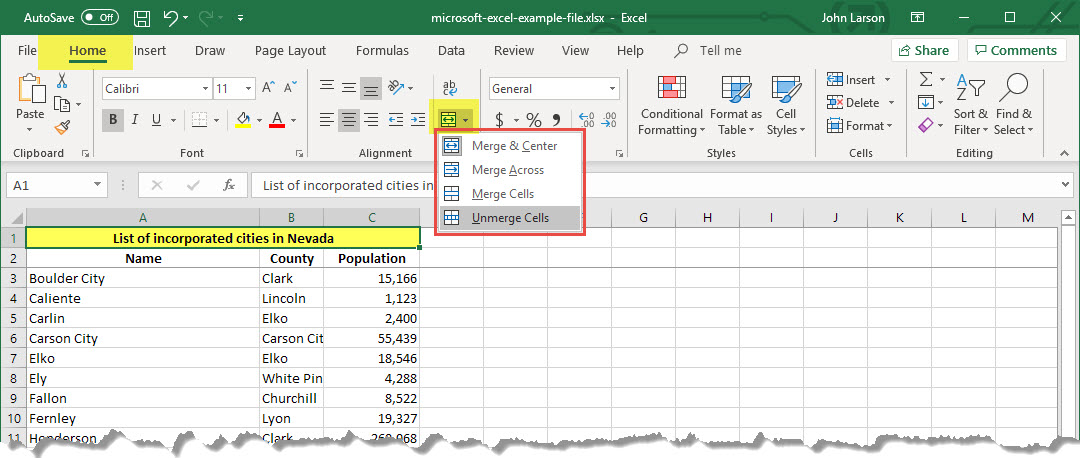Click the Share button

924,50
